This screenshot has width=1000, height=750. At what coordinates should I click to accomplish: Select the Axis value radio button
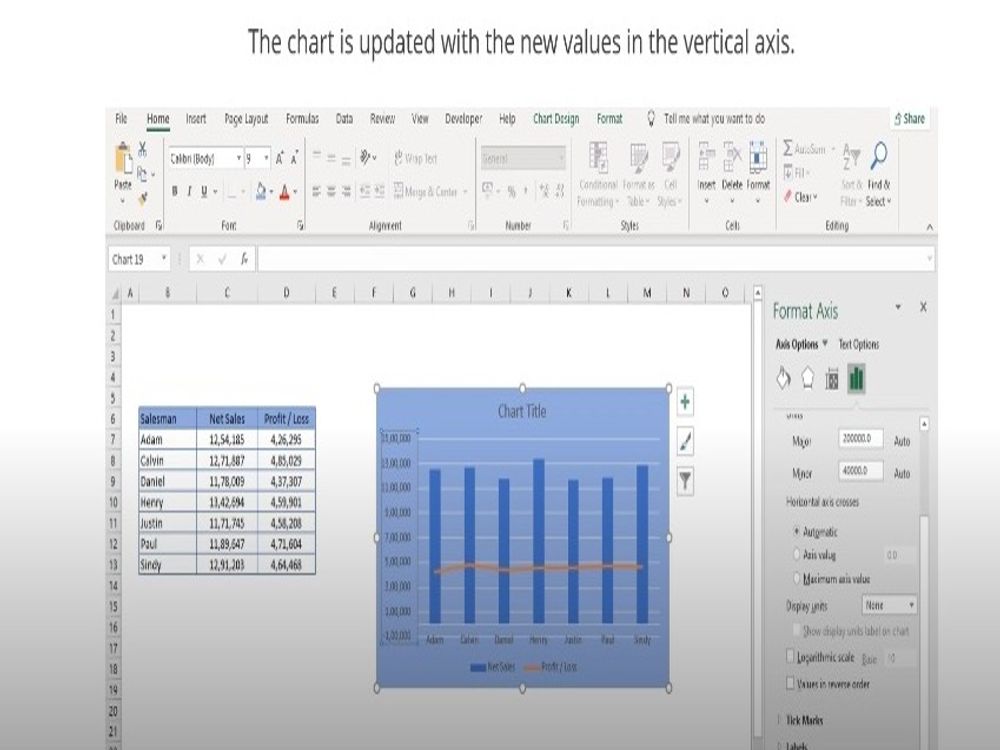(x=794, y=552)
